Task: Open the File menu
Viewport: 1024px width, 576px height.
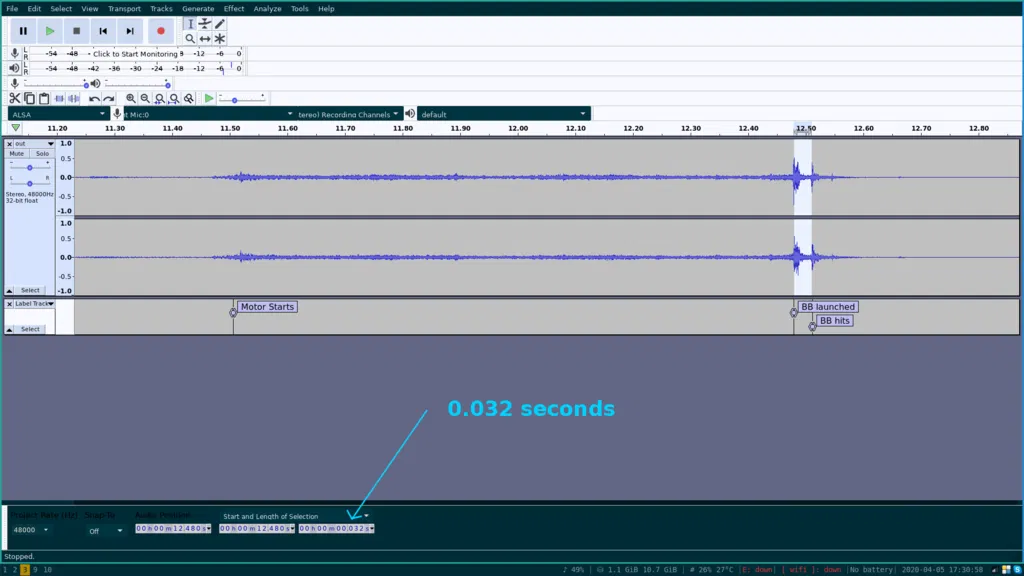Action: pyautogui.click(x=12, y=8)
